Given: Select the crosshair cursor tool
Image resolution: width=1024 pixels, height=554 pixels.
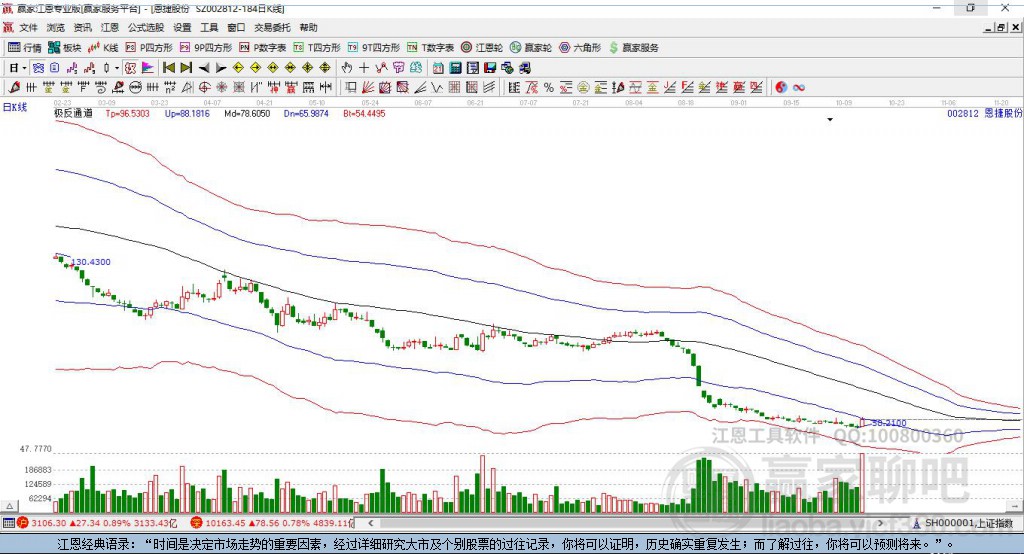Looking at the screenshot, I should click(x=364, y=68).
